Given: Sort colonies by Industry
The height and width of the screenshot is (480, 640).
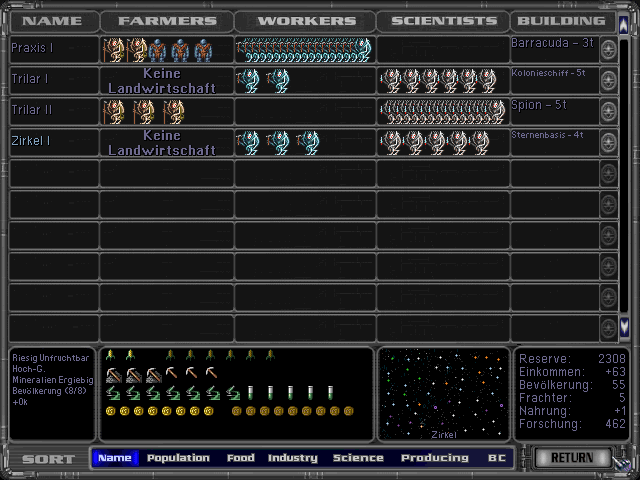Looking at the screenshot, I should [x=293, y=458].
